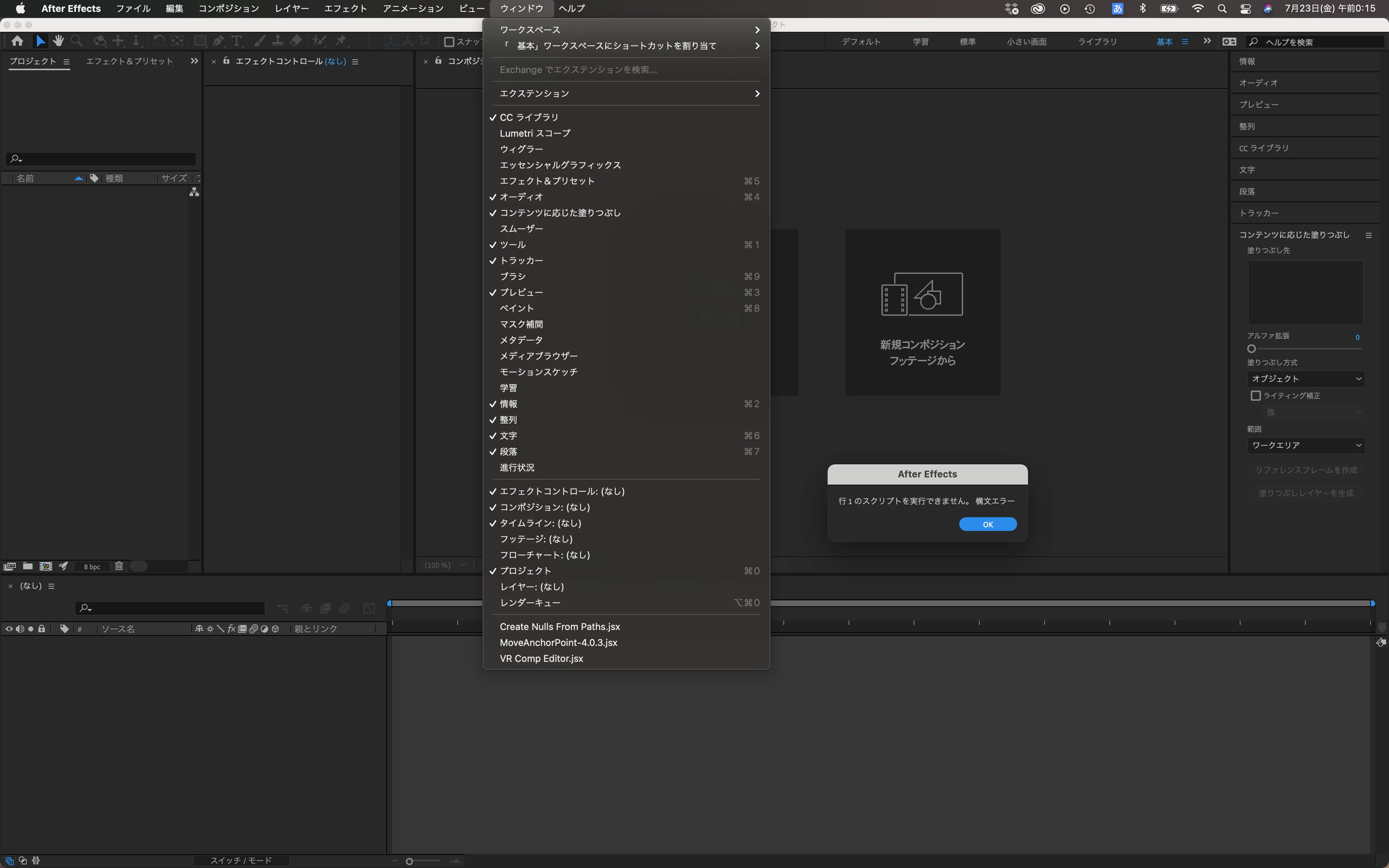Enable the ライティング補正 checkbox
Image resolution: width=1389 pixels, height=868 pixels.
(x=1255, y=396)
